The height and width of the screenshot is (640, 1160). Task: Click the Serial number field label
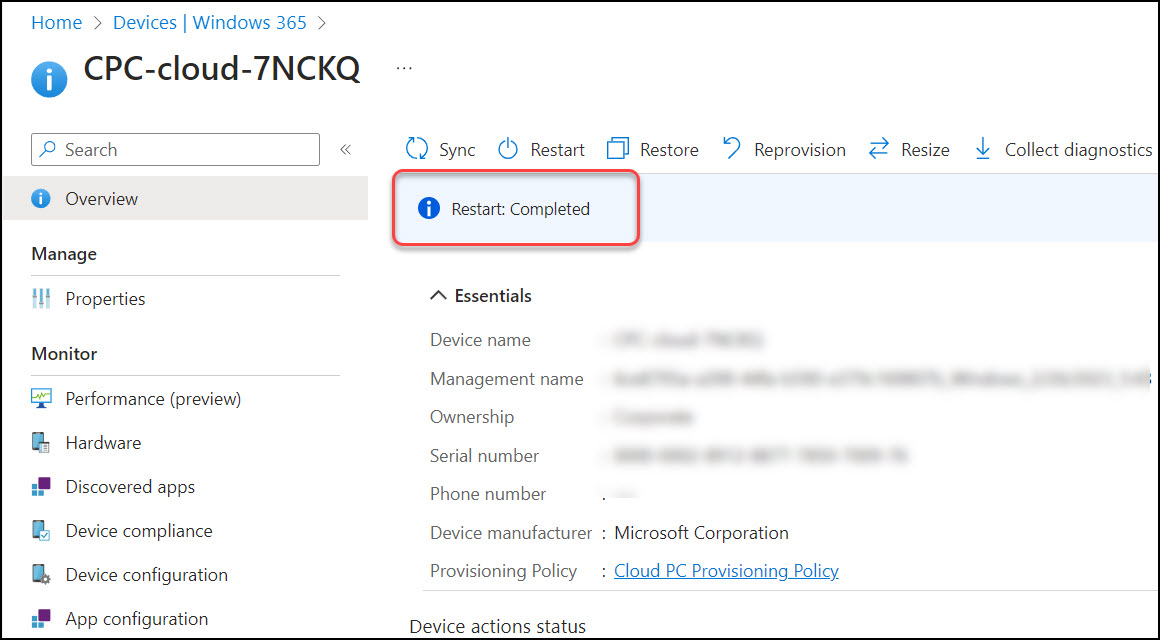click(x=485, y=456)
